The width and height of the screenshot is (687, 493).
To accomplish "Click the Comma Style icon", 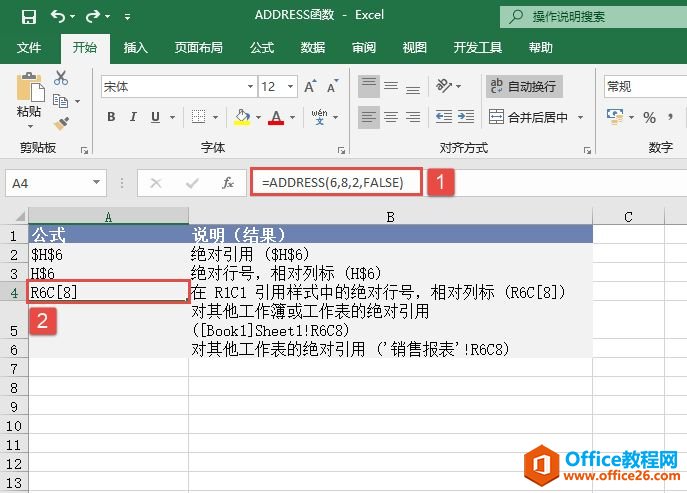I will (670, 117).
